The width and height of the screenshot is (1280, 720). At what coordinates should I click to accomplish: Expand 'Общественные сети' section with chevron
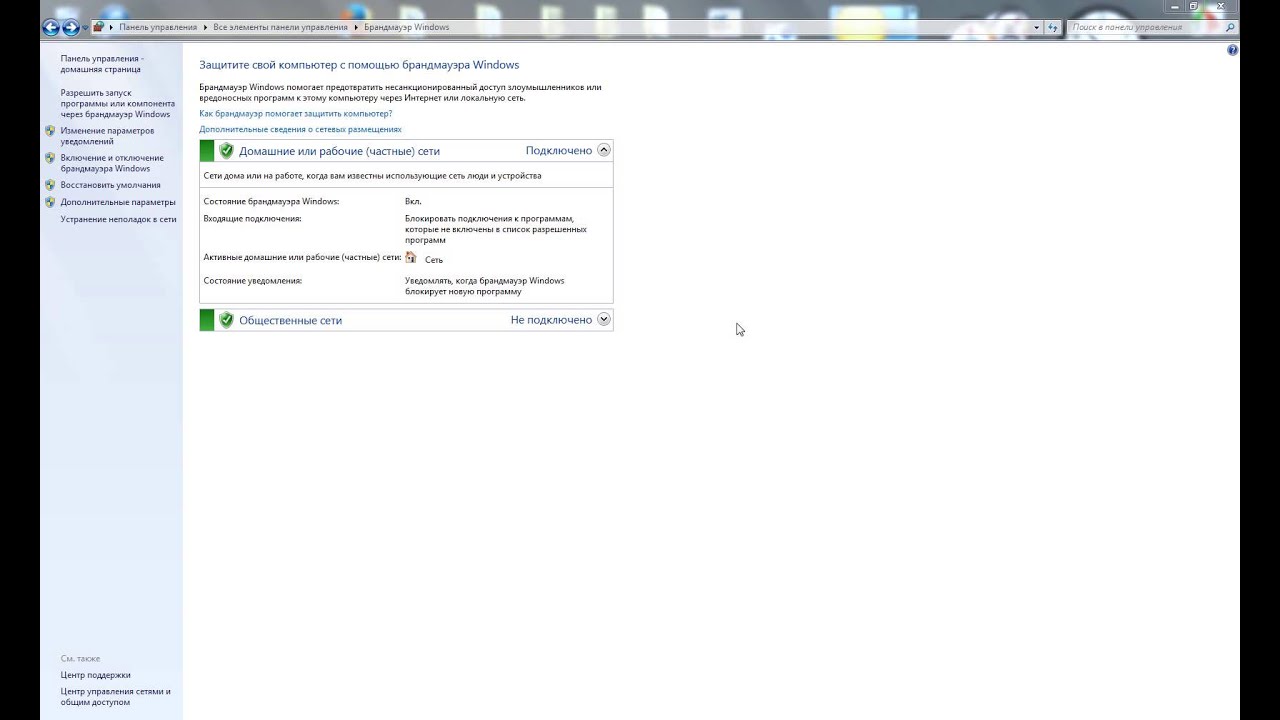pyautogui.click(x=603, y=319)
